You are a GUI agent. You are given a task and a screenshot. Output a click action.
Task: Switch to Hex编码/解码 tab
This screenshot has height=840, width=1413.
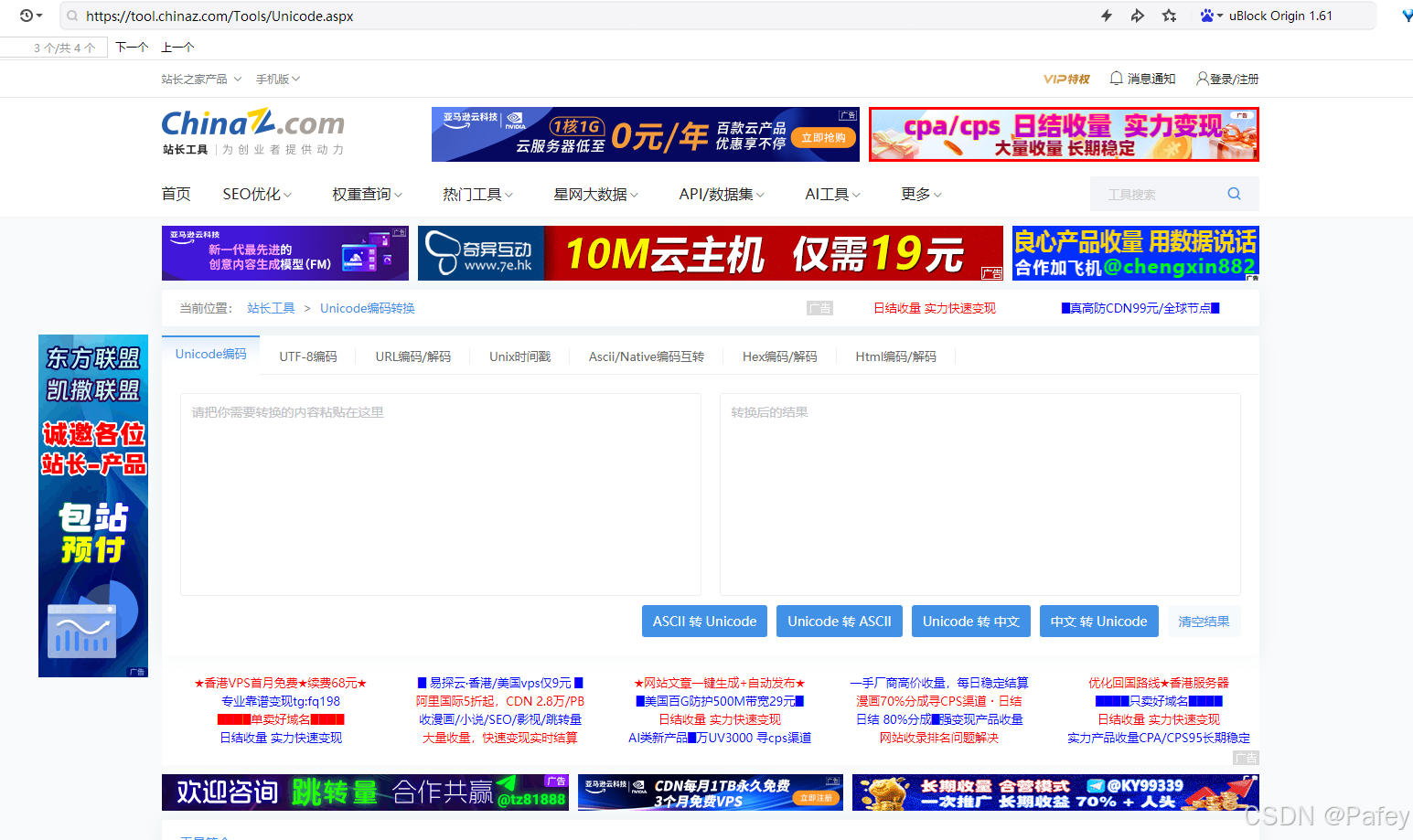click(779, 356)
